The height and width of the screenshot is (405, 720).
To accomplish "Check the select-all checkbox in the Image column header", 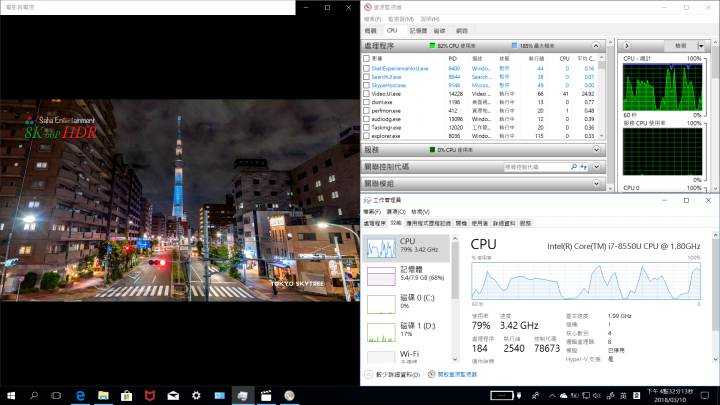I will coord(366,58).
